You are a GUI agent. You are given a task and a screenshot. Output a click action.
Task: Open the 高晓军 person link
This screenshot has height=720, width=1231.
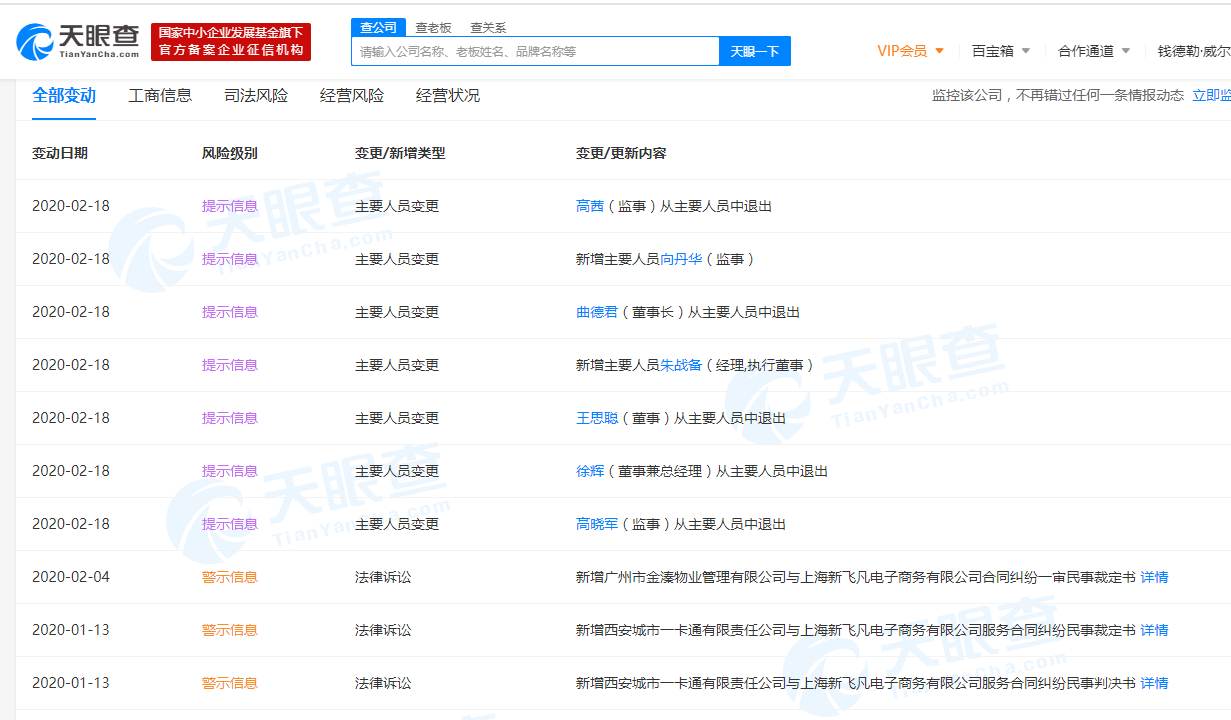(x=597, y=524)
